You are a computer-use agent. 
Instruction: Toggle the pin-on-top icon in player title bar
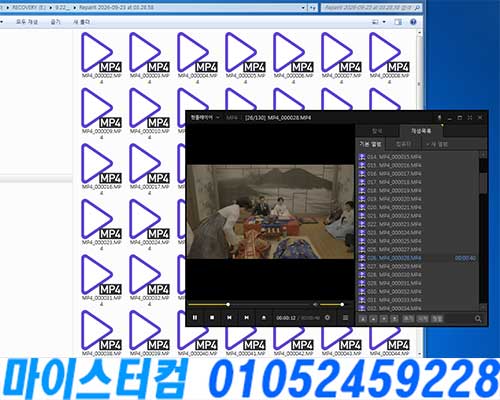pos(439,118)
